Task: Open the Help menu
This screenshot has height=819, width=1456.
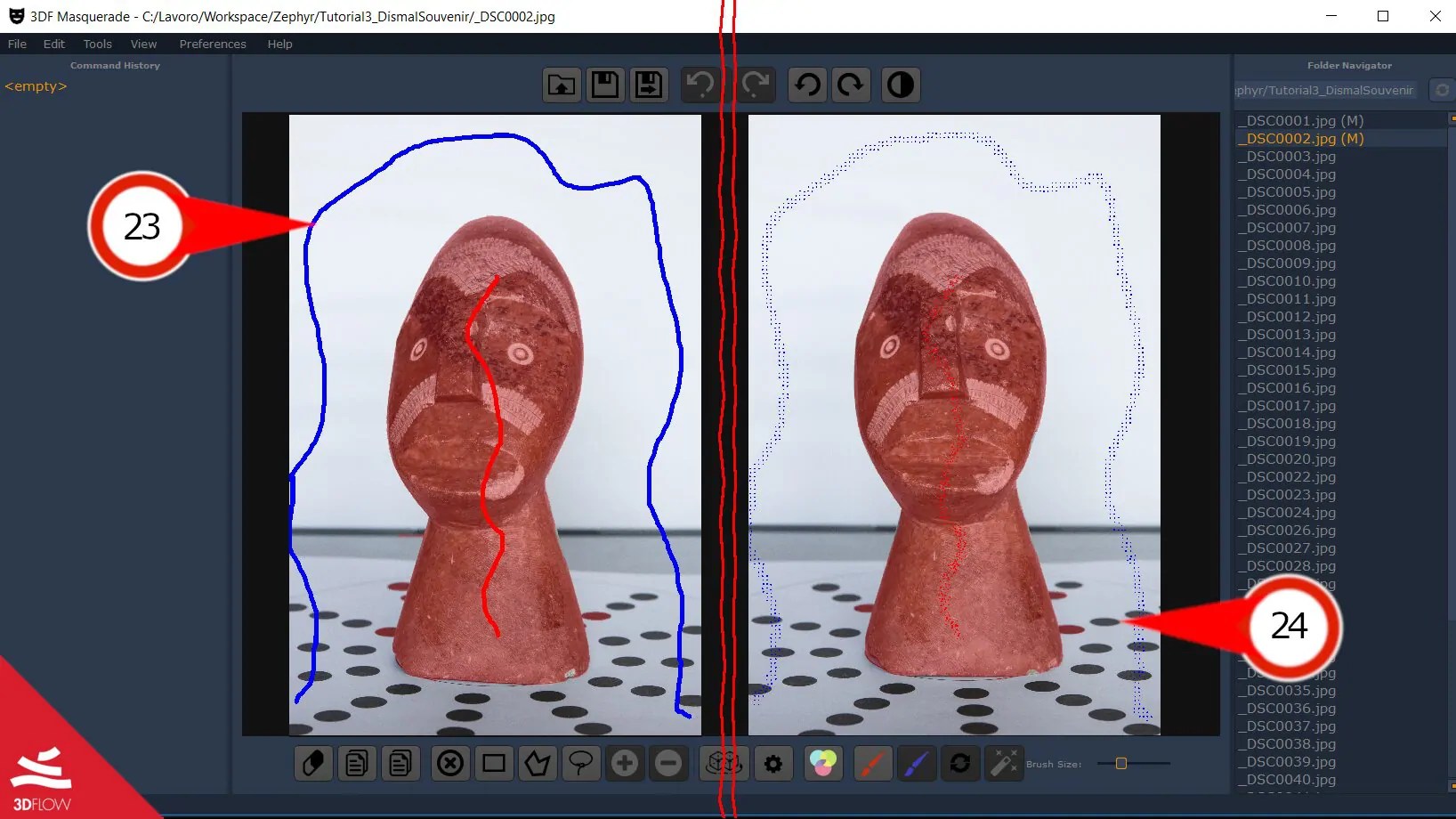Action: point(279,44)
